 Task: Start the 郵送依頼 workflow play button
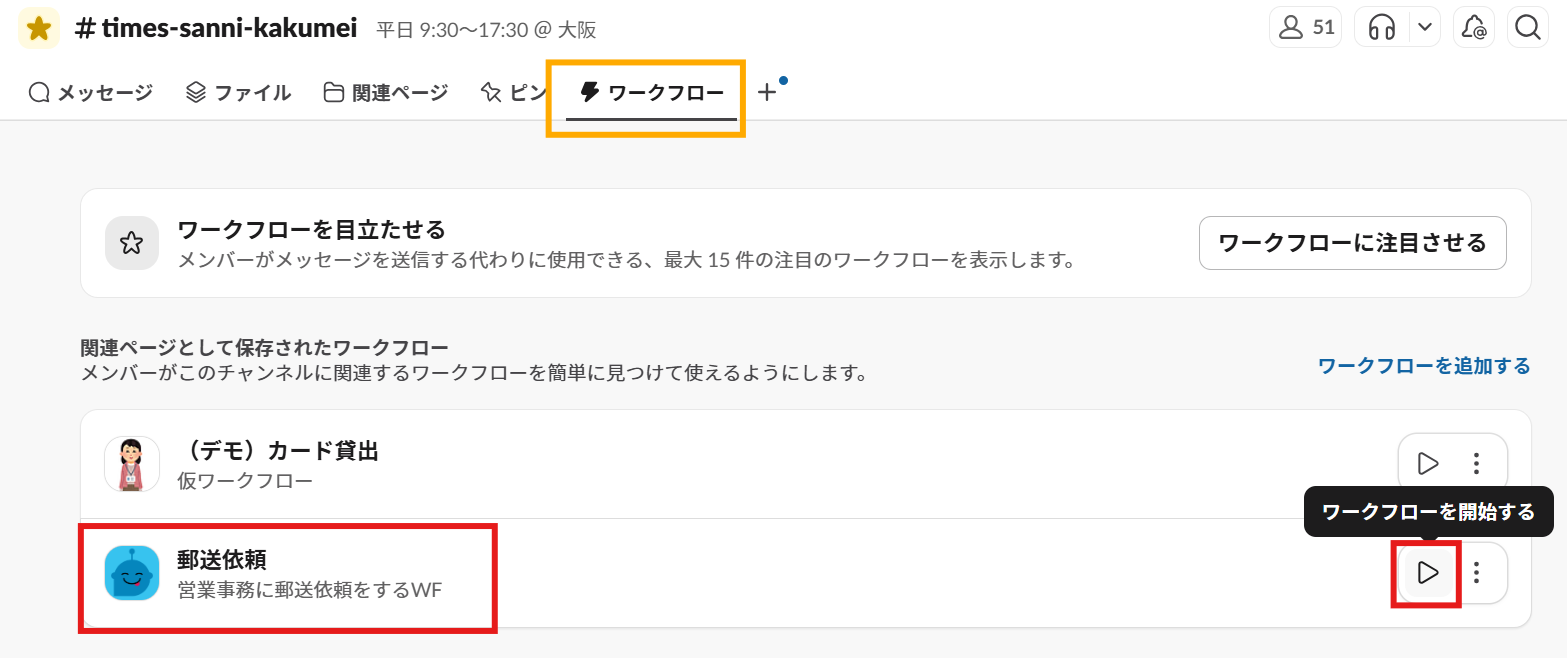1428,573
